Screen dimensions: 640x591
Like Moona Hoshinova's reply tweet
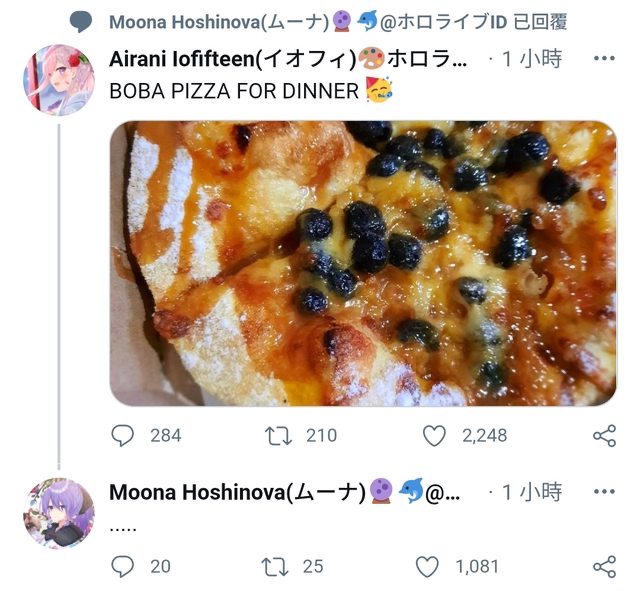coord(427,566)
